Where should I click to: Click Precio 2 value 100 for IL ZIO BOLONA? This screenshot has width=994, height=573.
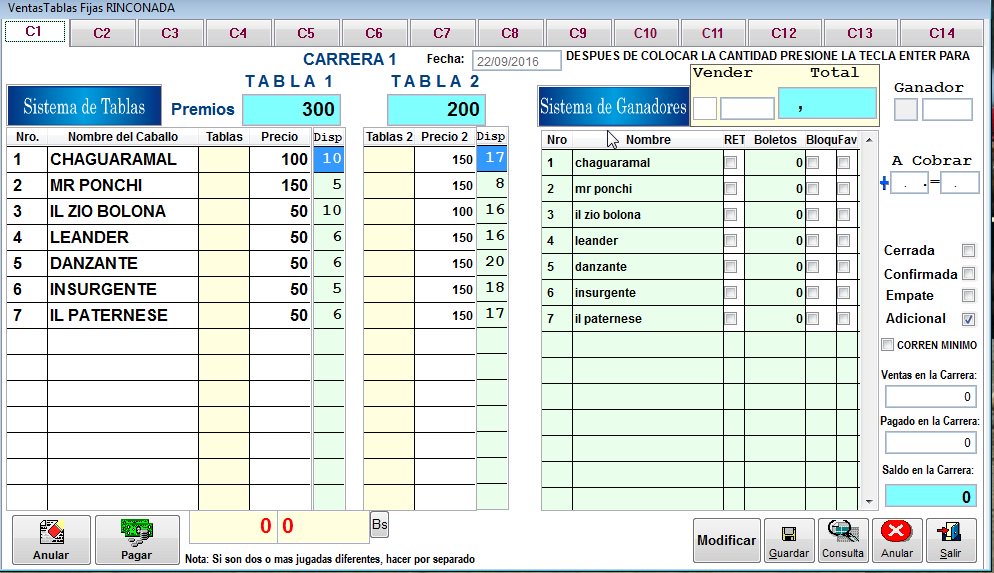coord(445,211)
